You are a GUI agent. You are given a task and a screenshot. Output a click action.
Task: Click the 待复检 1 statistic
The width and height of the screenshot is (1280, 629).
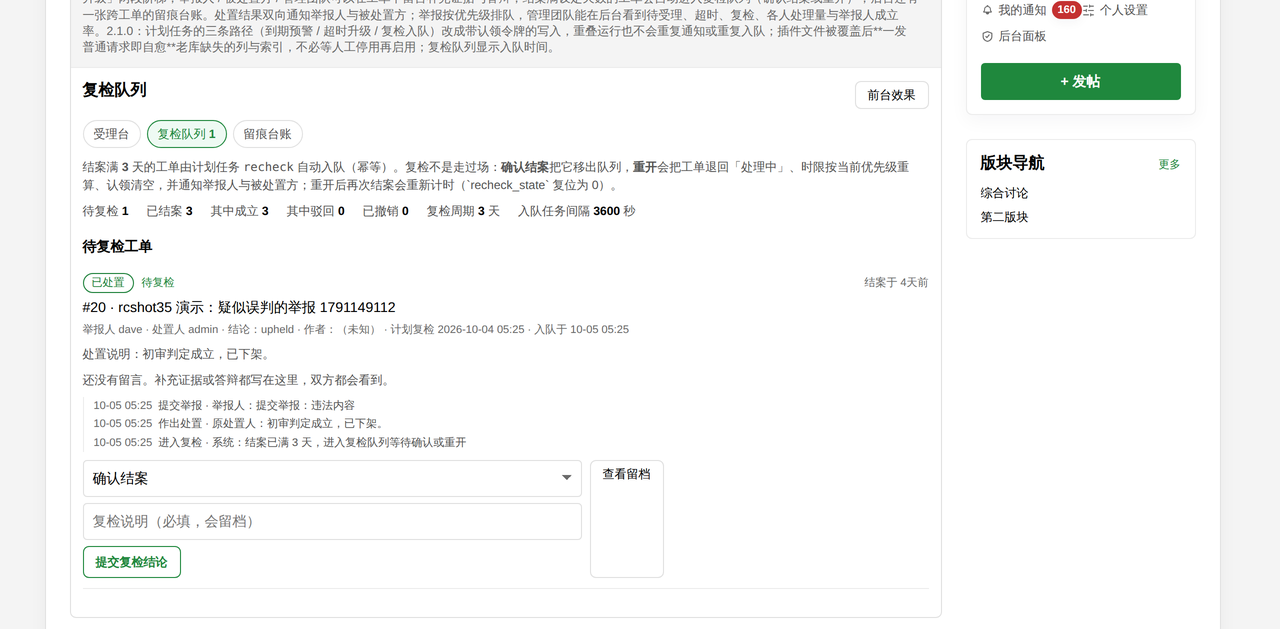pyautogui.click(x=105, y=211)
